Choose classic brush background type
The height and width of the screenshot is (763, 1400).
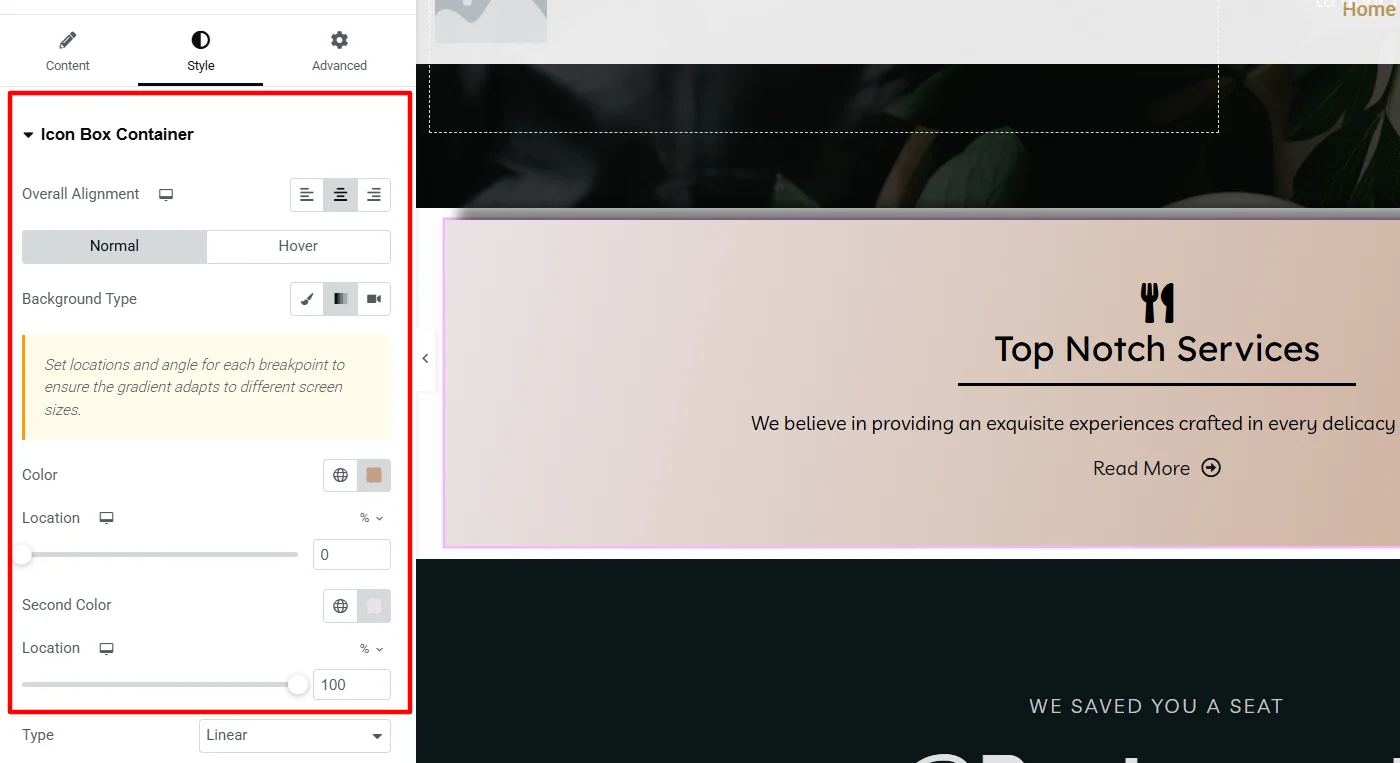click(x=307, y=299)
